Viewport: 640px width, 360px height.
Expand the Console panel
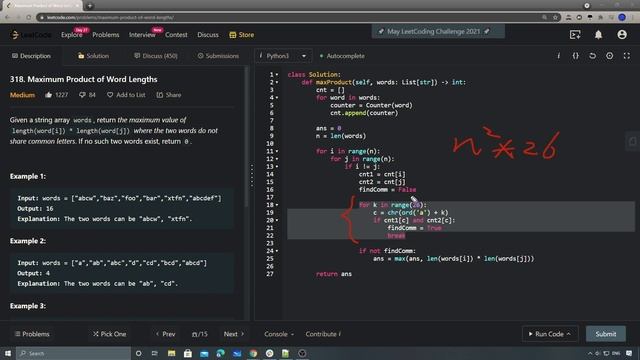pyautogui.click(x=279, y=334)
